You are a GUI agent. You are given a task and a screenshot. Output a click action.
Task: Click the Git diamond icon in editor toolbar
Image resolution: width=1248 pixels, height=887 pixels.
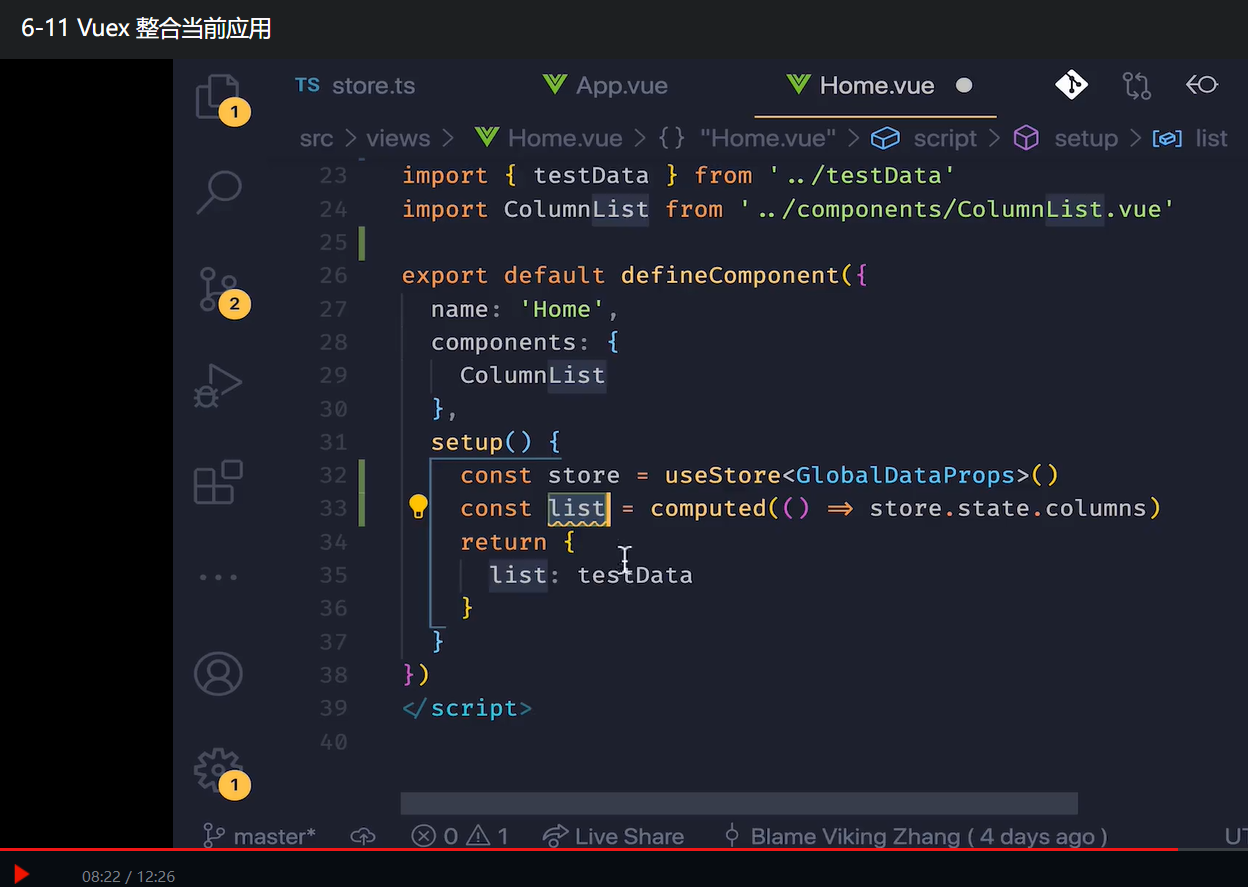coord(1071,85)
